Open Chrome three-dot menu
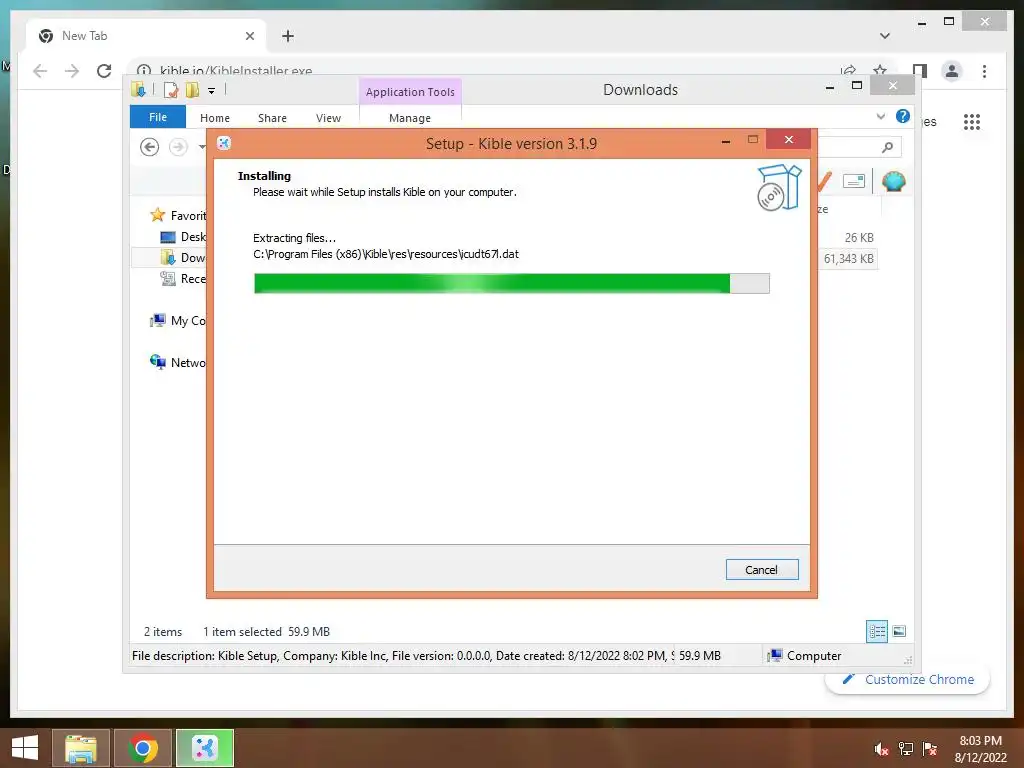Viewport: 1024px width, 768px height. (x=984, y=71)
